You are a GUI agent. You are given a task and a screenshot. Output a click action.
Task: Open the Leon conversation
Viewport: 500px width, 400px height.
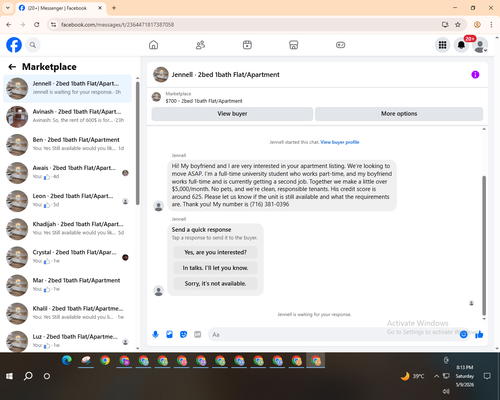pyautogui.click(x=67, y=201)
